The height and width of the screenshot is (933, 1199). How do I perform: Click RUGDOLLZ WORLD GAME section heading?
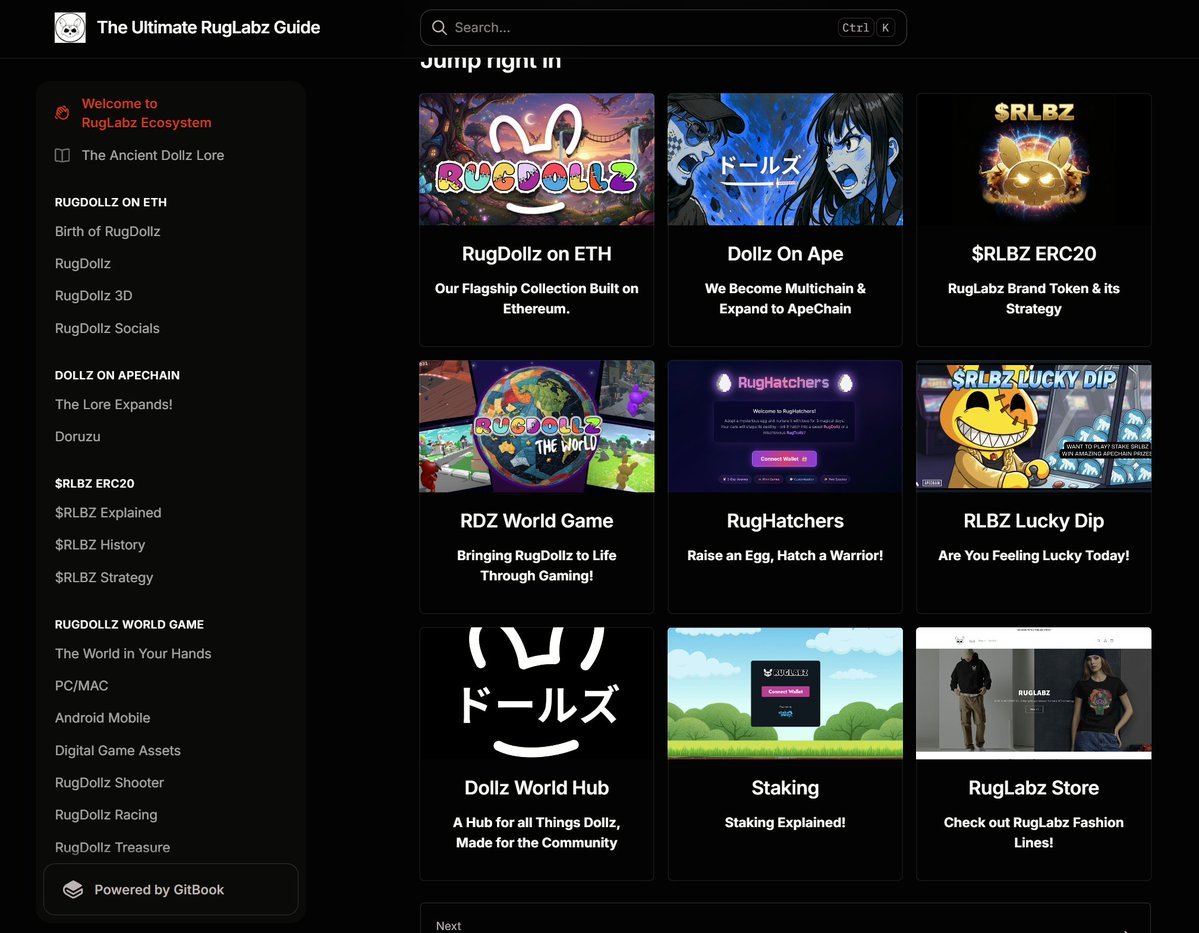point(129,624)
